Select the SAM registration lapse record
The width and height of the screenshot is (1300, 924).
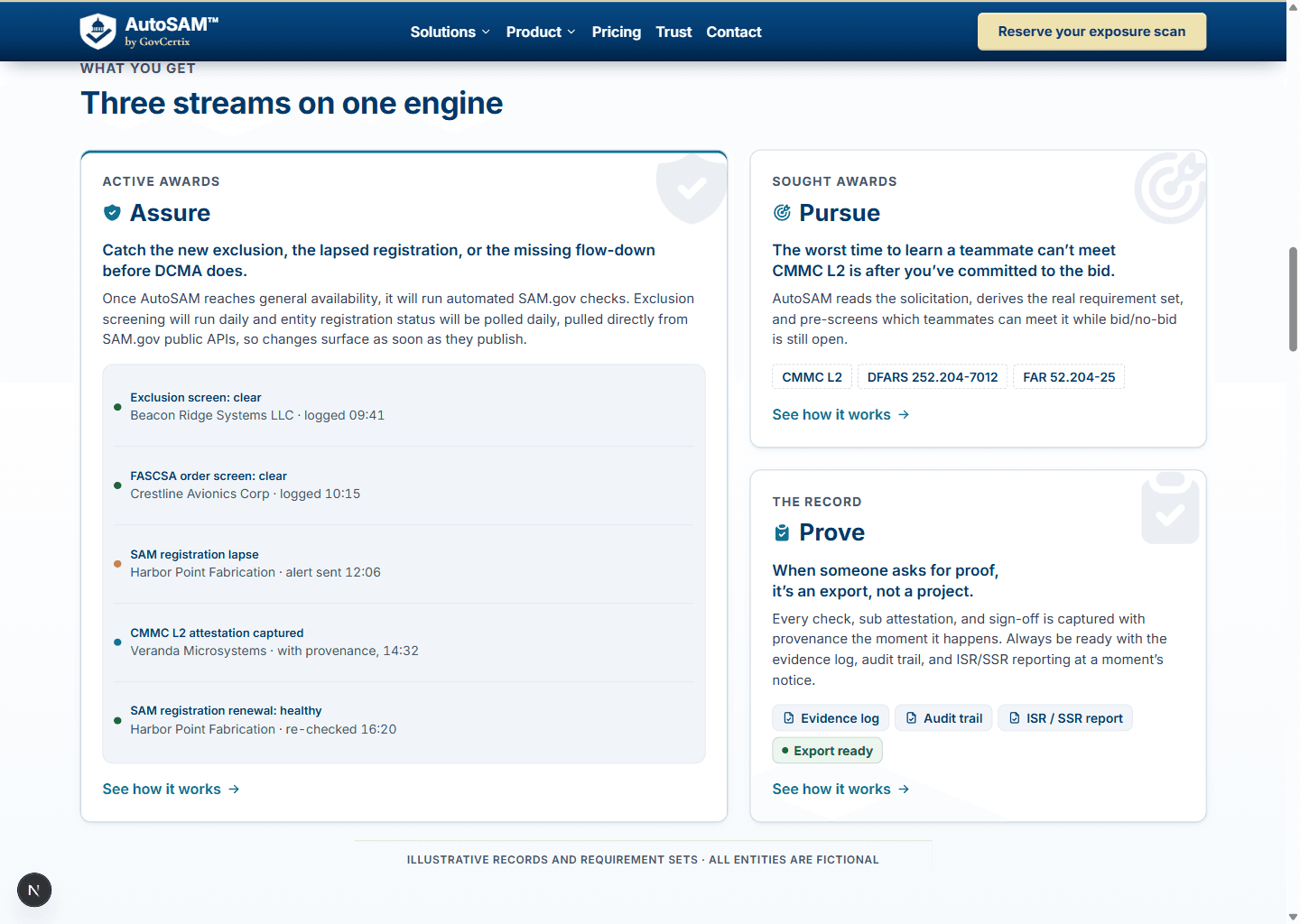tap(404, 564)
